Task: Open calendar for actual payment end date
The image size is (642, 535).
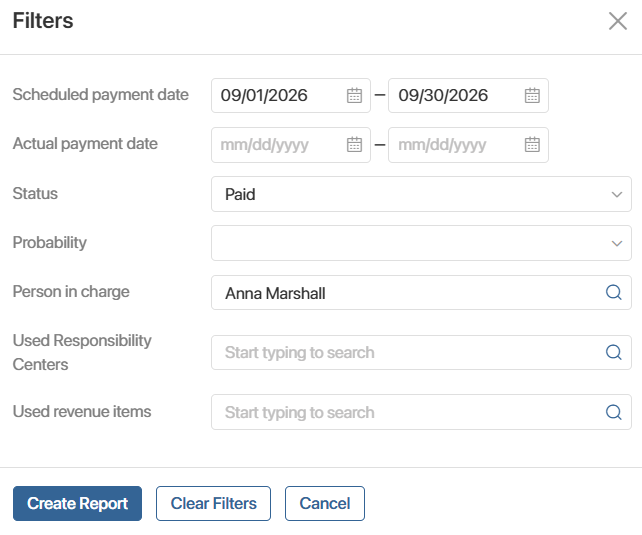Action: tap(532, 144)
